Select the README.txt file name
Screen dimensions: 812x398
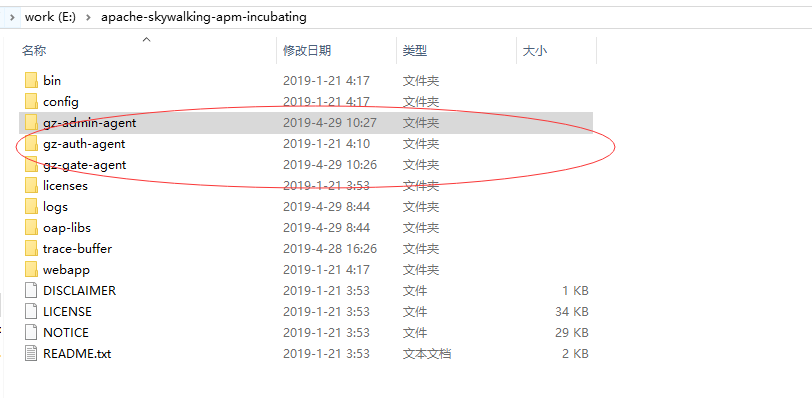pyautogui.click(x=77, y=353)
